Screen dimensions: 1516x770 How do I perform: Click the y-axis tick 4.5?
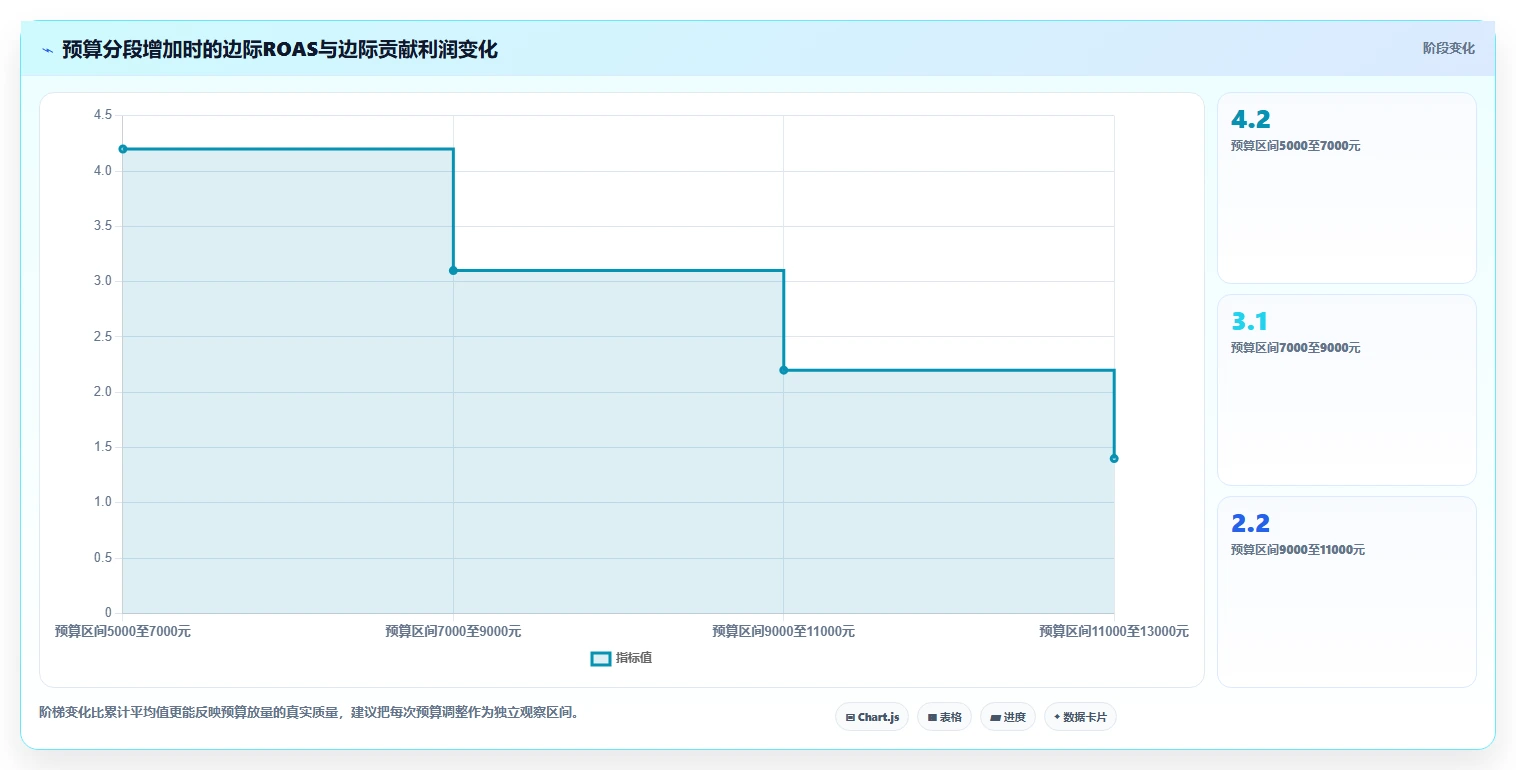[103, 116]
